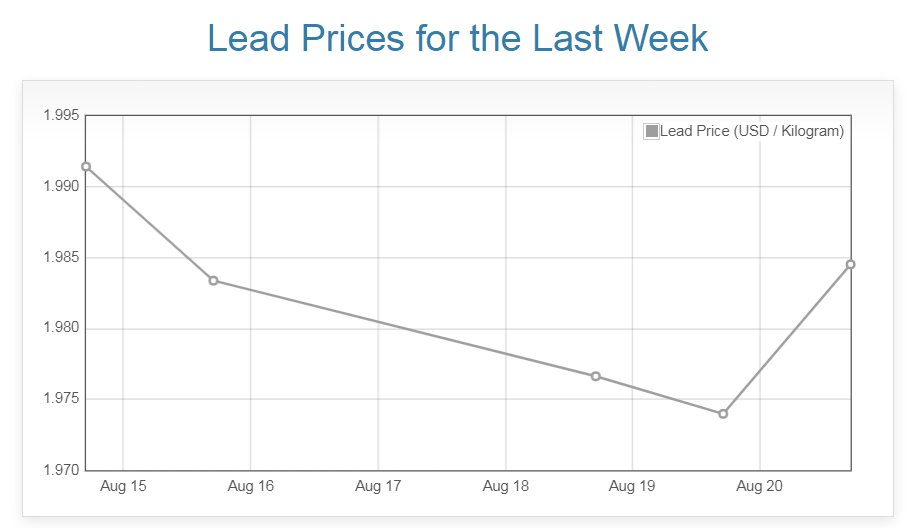Image resolution: width=910 pixels, height=528 pixels.
Task: Click the Aug 20 x-axis label
Action: tap(760, 487)
